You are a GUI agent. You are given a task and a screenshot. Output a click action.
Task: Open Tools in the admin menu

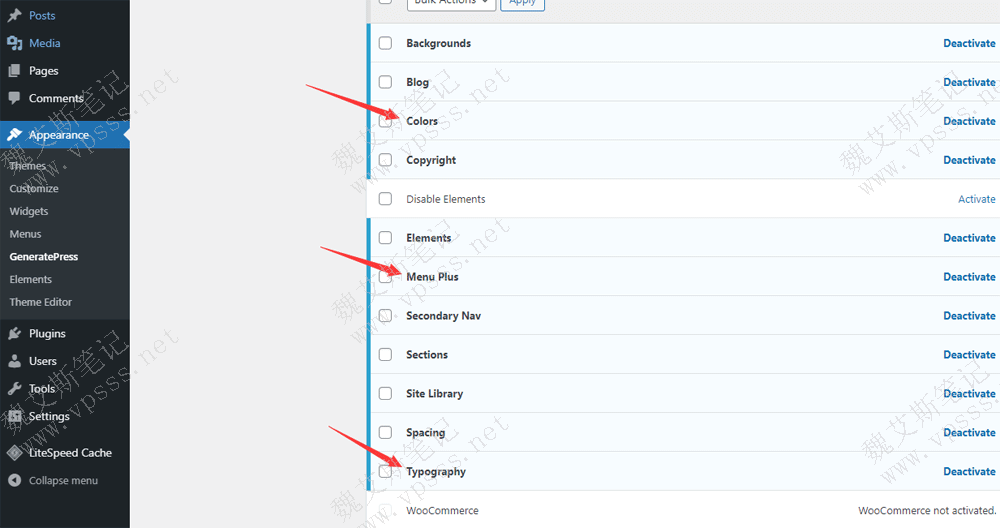coord(42,388)
